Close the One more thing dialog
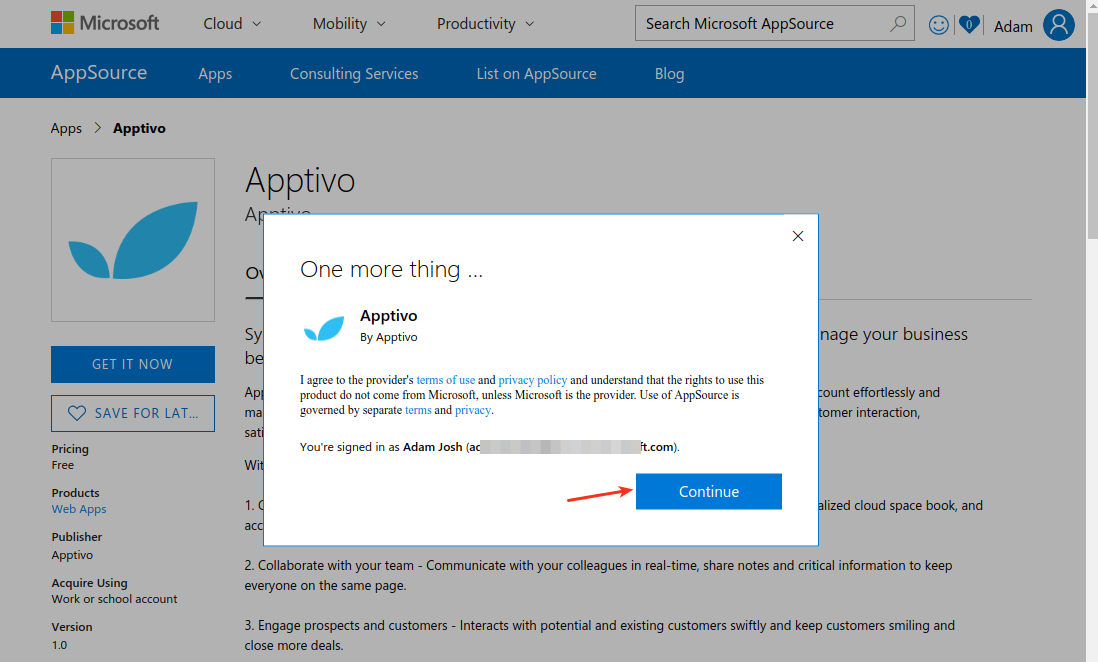1098x662 pixels. click(798, 236)
